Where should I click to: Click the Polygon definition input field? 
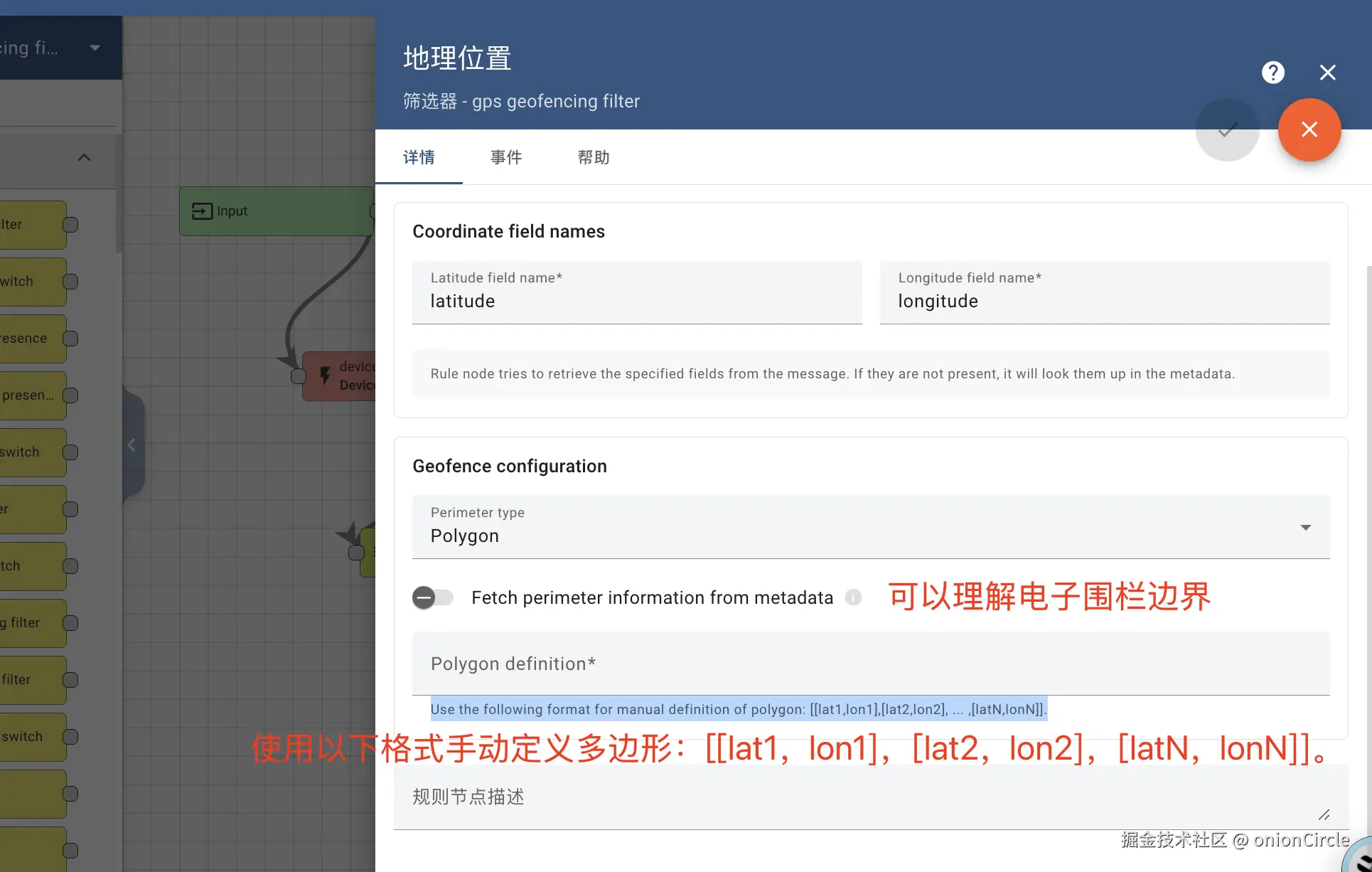point(870,664)
